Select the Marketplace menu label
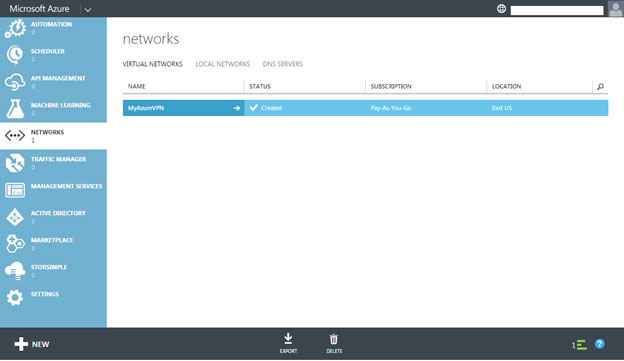Image resolution: width=624 pixels, height=361 pixels. pyautogui.click(x=52, y=240)
